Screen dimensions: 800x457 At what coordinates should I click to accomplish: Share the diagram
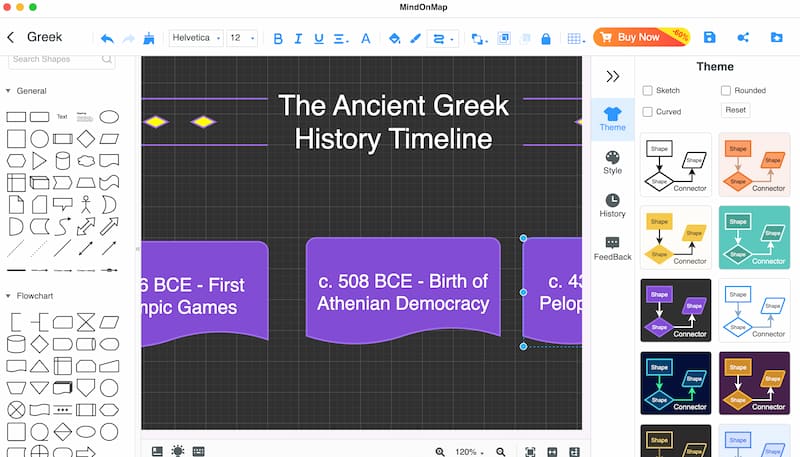[x=743, y=37]
